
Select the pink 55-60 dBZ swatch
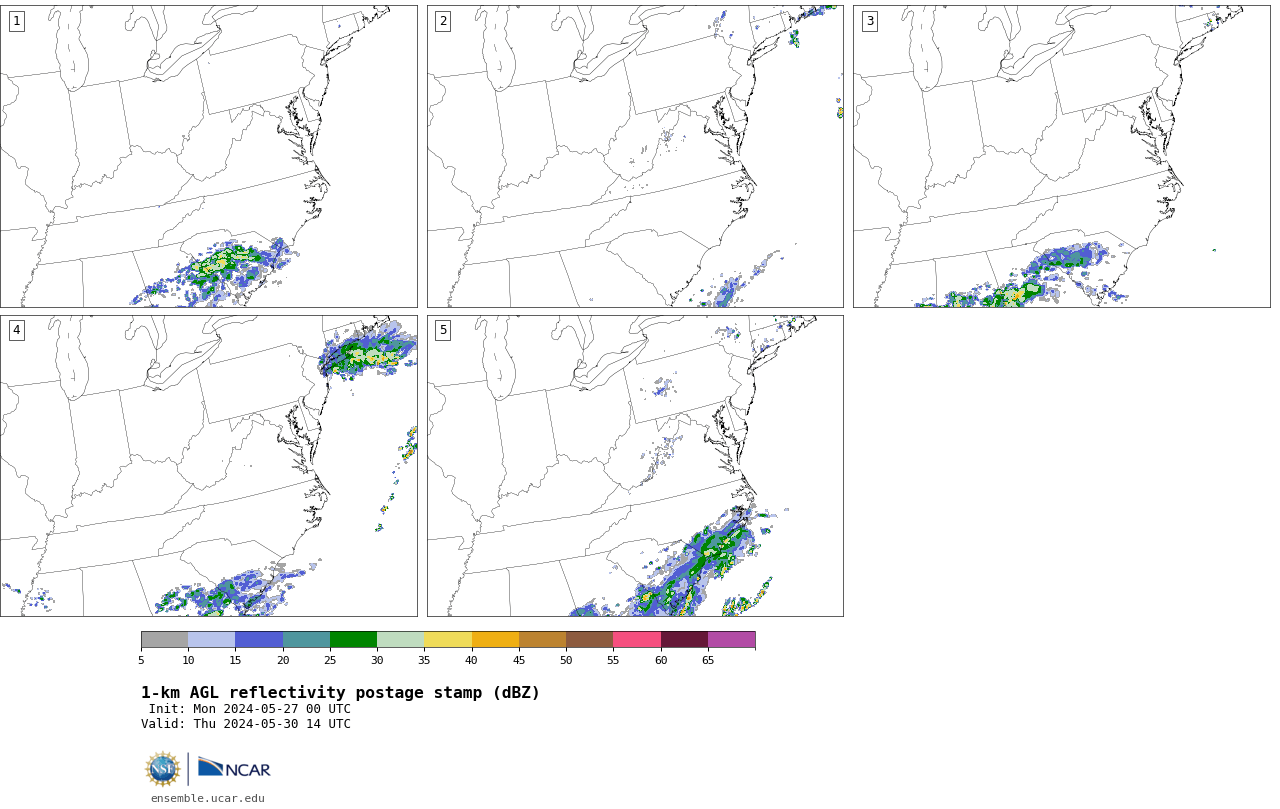click(637, 640)
